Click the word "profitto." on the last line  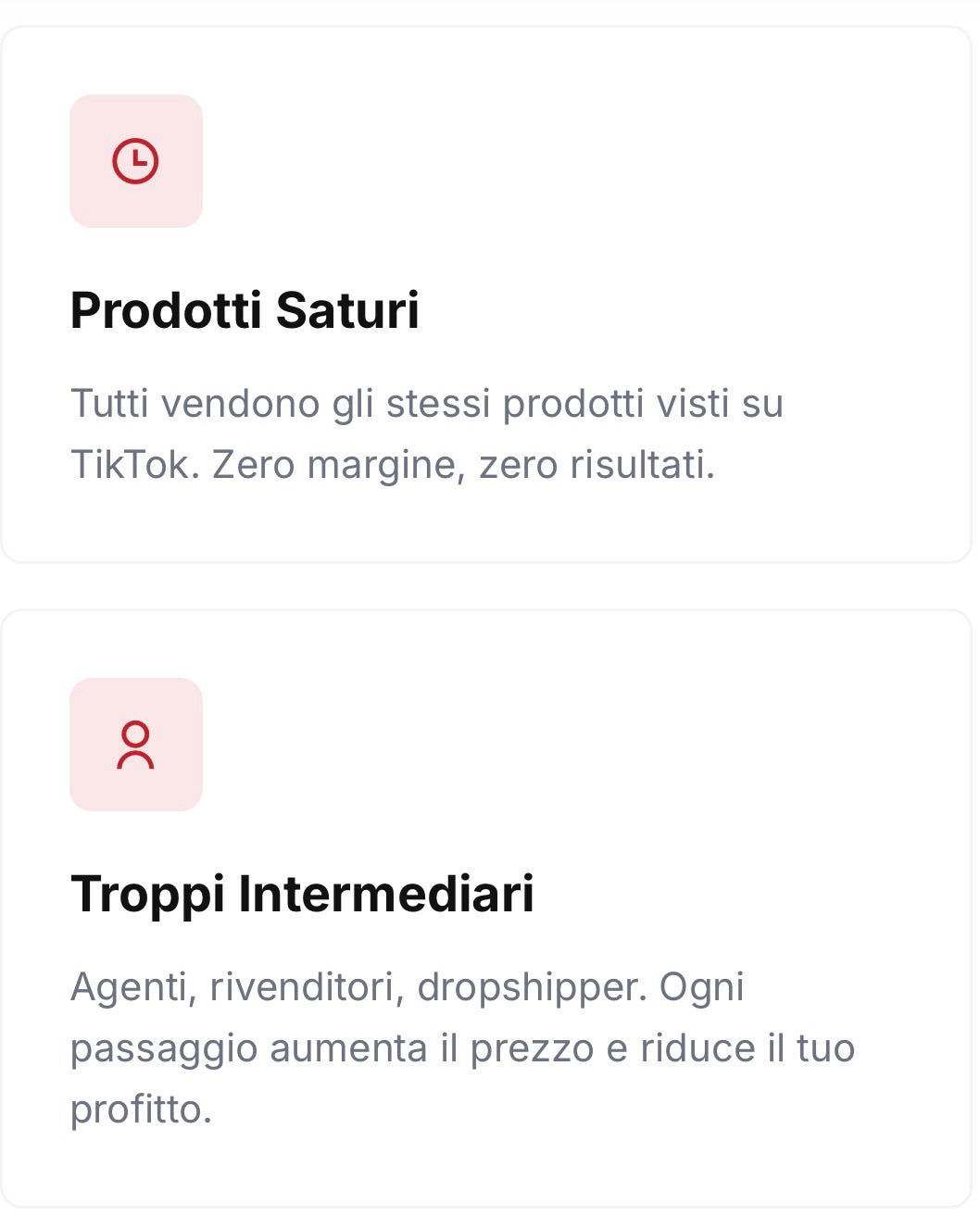141,1109
